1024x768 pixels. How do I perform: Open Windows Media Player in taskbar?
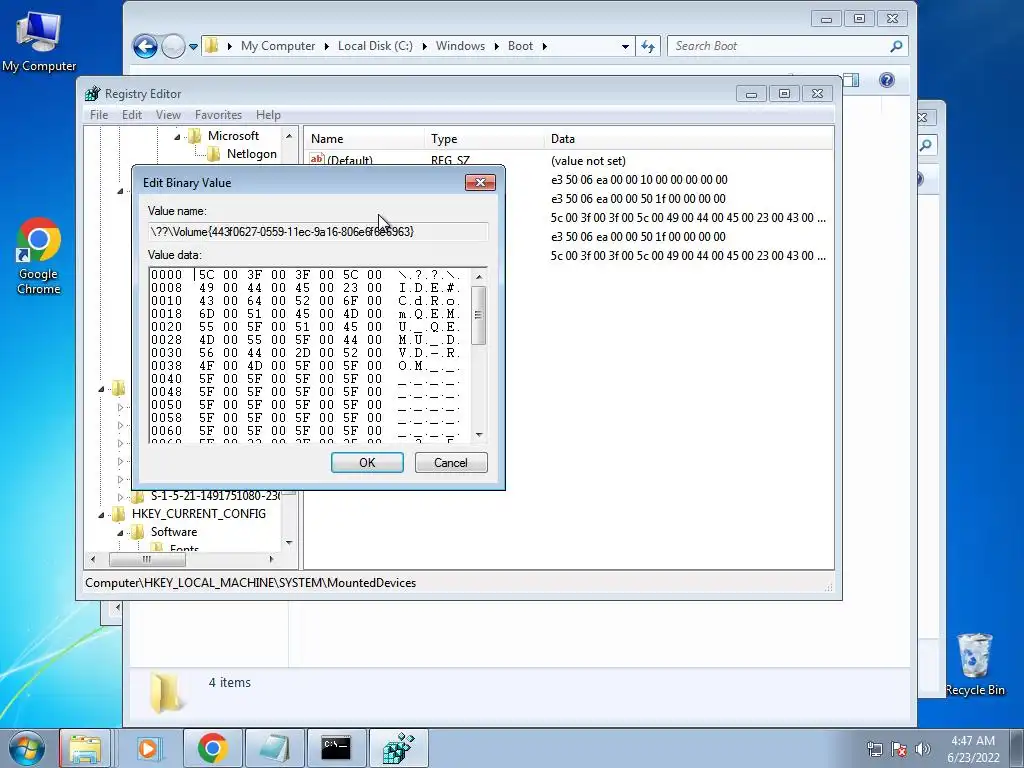click(x=148, y=748)
